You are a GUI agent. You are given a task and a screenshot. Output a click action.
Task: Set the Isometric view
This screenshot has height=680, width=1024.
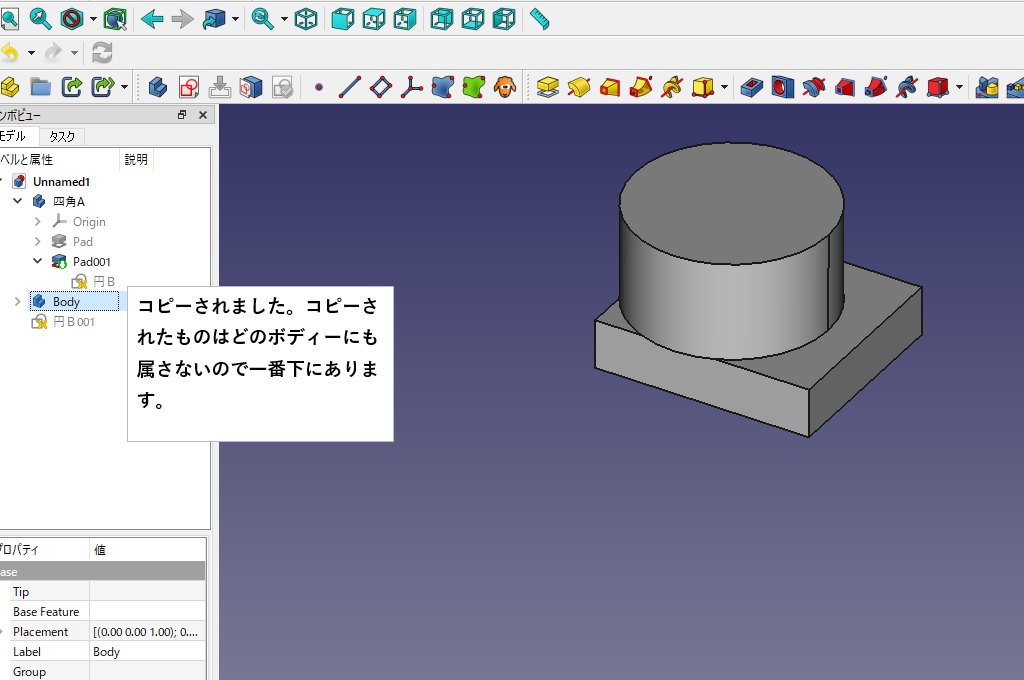(306, 19)
